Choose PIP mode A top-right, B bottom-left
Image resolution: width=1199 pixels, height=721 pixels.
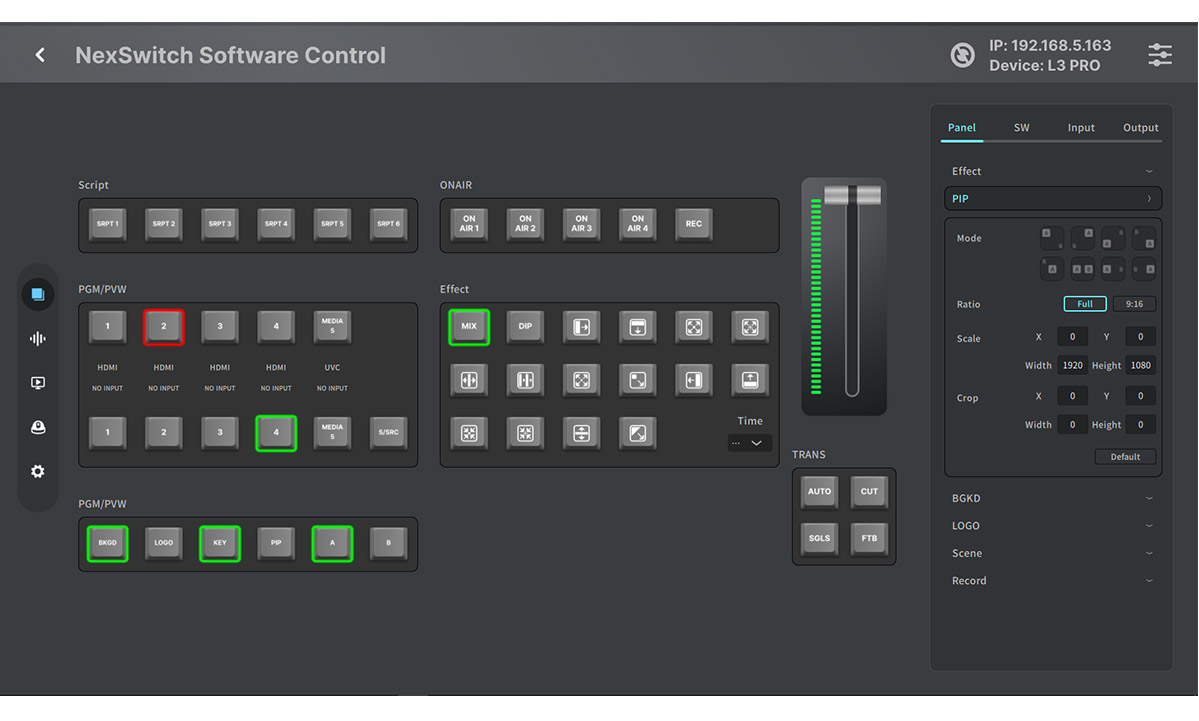coord(1082,238)
